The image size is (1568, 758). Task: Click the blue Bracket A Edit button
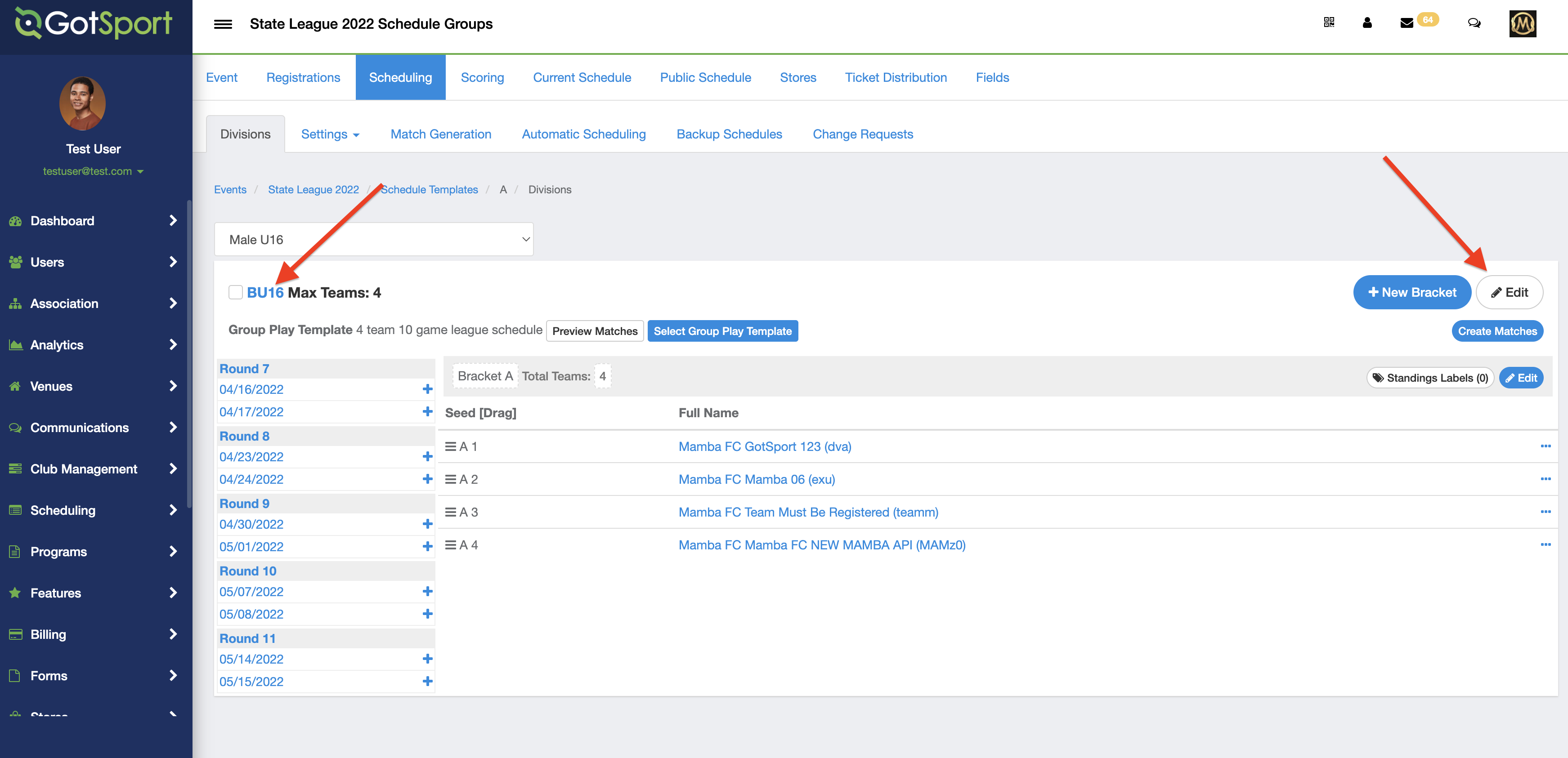(1520, 378)
